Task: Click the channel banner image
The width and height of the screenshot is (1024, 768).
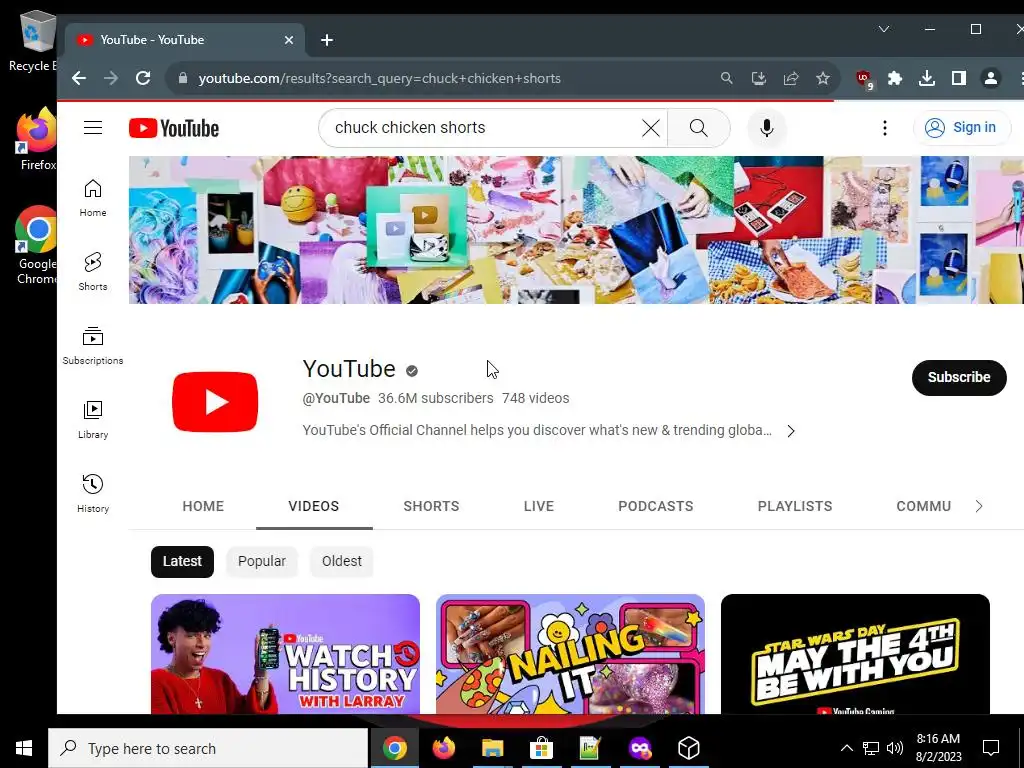Action: click(x=576, y=230)
